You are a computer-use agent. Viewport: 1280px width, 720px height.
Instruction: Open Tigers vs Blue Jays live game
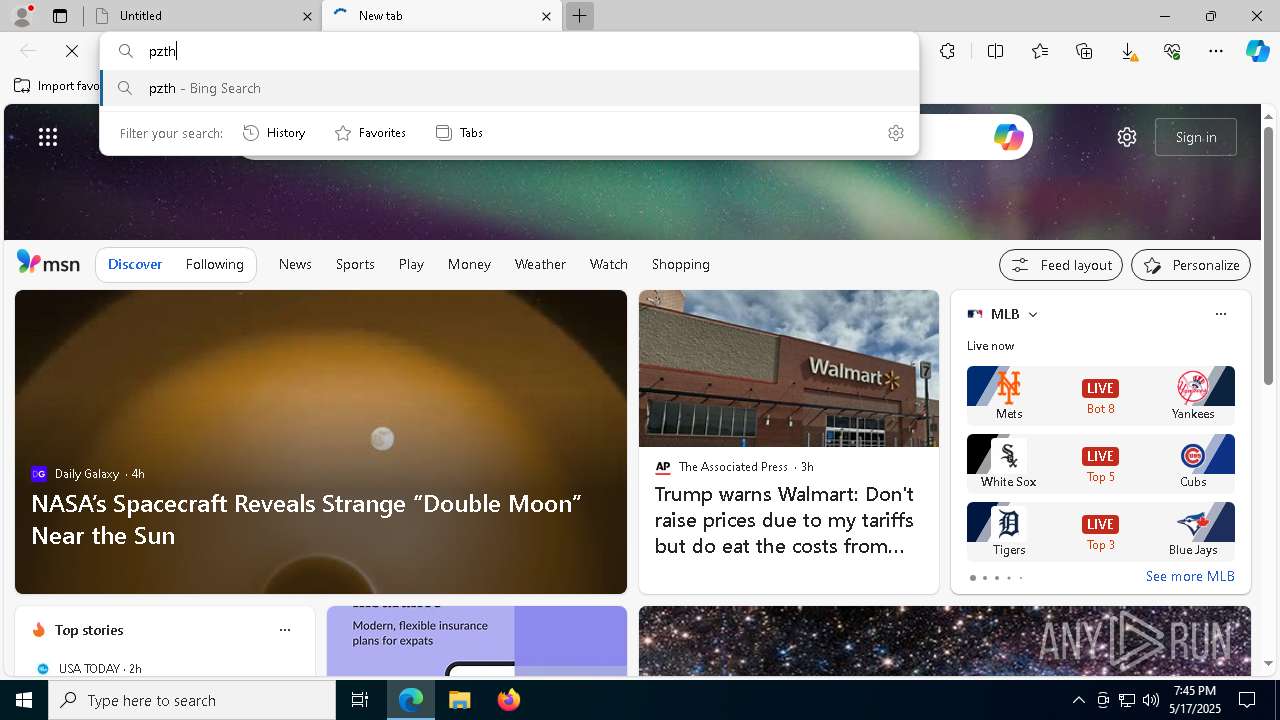pos(1101,531)
